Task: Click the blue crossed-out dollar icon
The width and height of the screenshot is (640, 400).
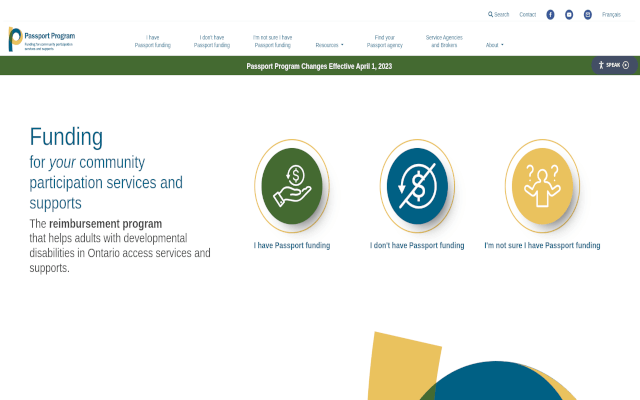Action: pos(417,184)
